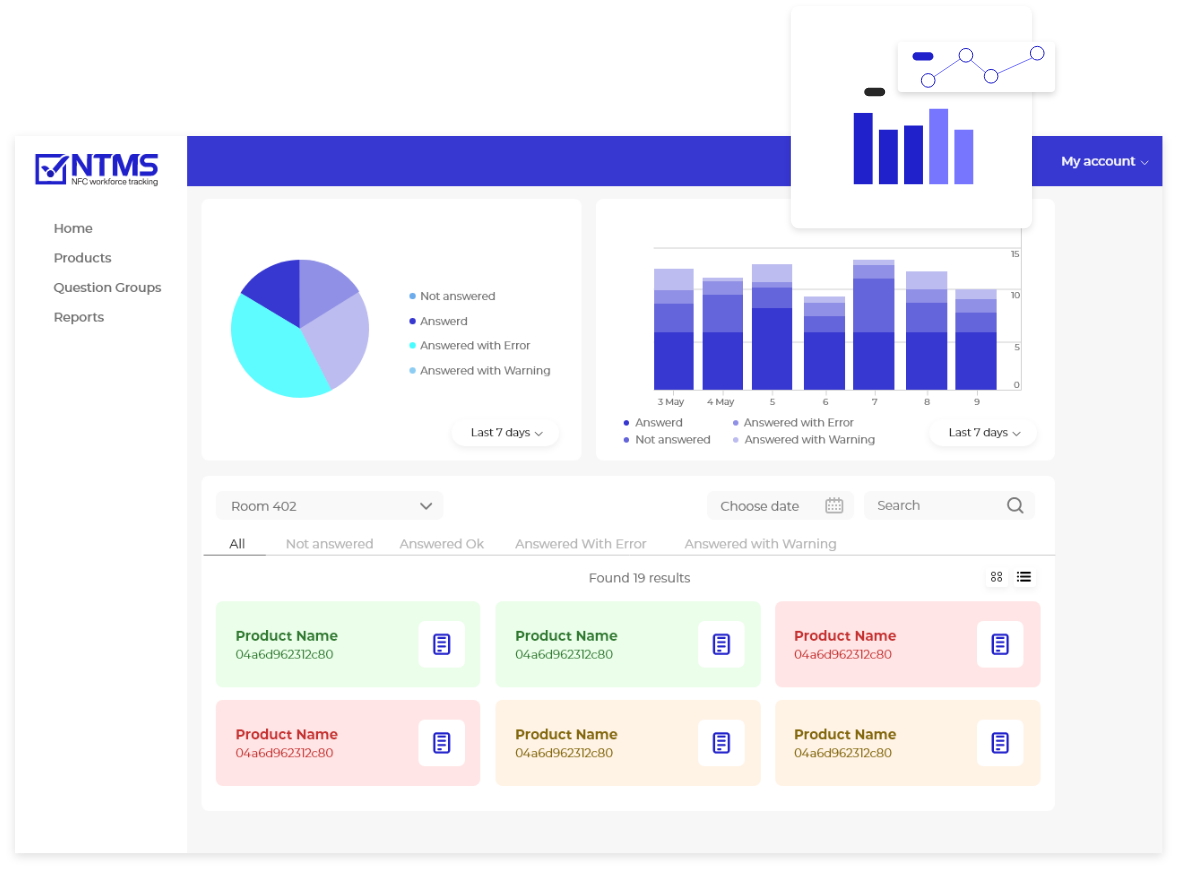Click Answered with Error bar chart legend

point(793,423)
